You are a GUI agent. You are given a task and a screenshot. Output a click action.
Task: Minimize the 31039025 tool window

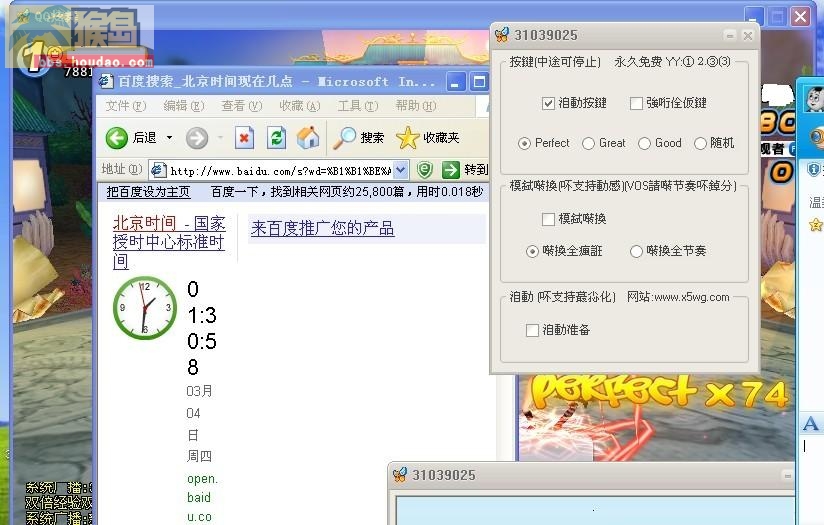coord(729,35)
